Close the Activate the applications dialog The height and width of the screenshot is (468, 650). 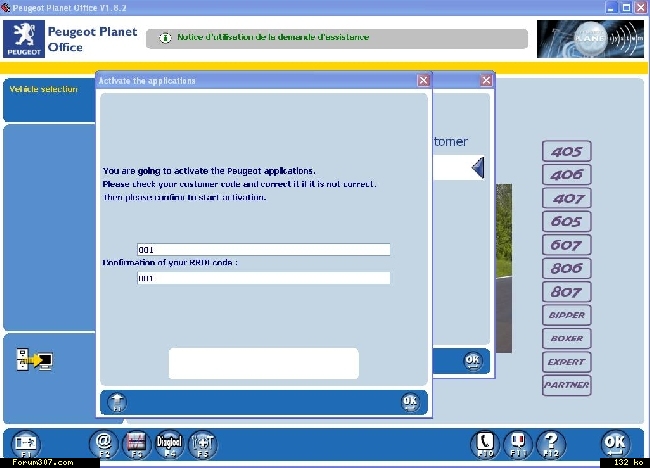[x=423, y=80]
